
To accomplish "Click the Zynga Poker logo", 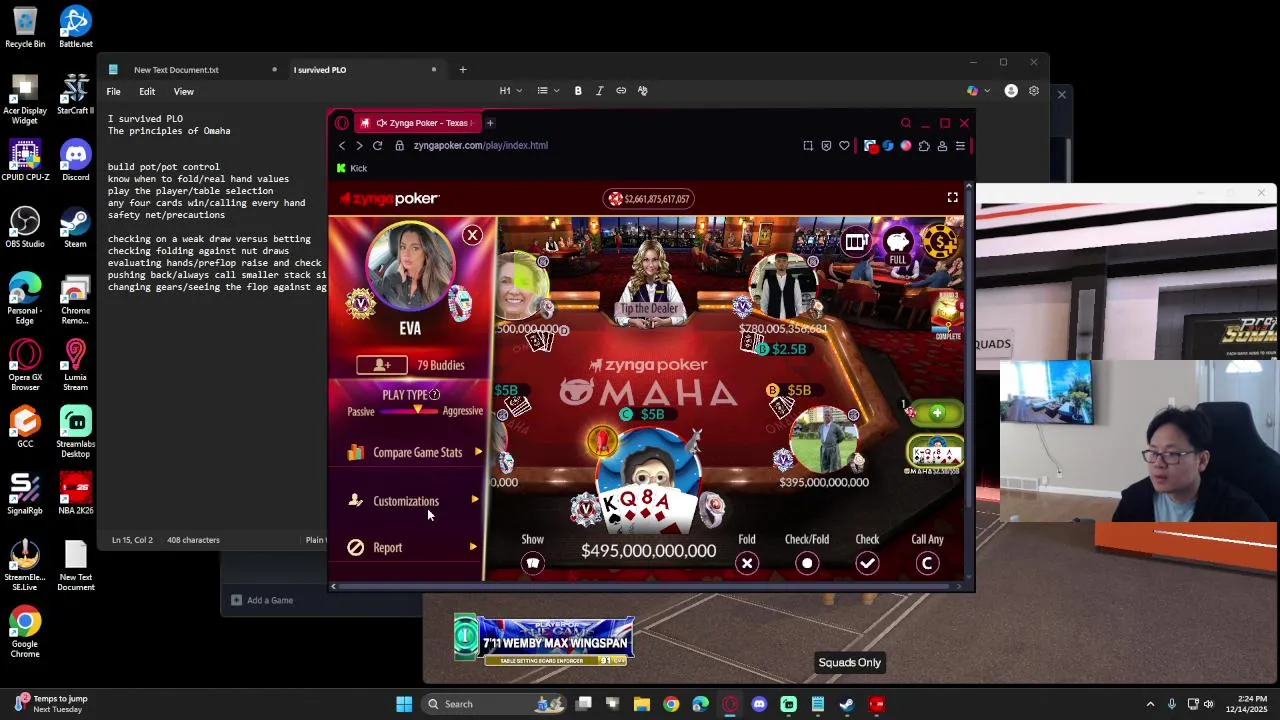I will (390, 198).
